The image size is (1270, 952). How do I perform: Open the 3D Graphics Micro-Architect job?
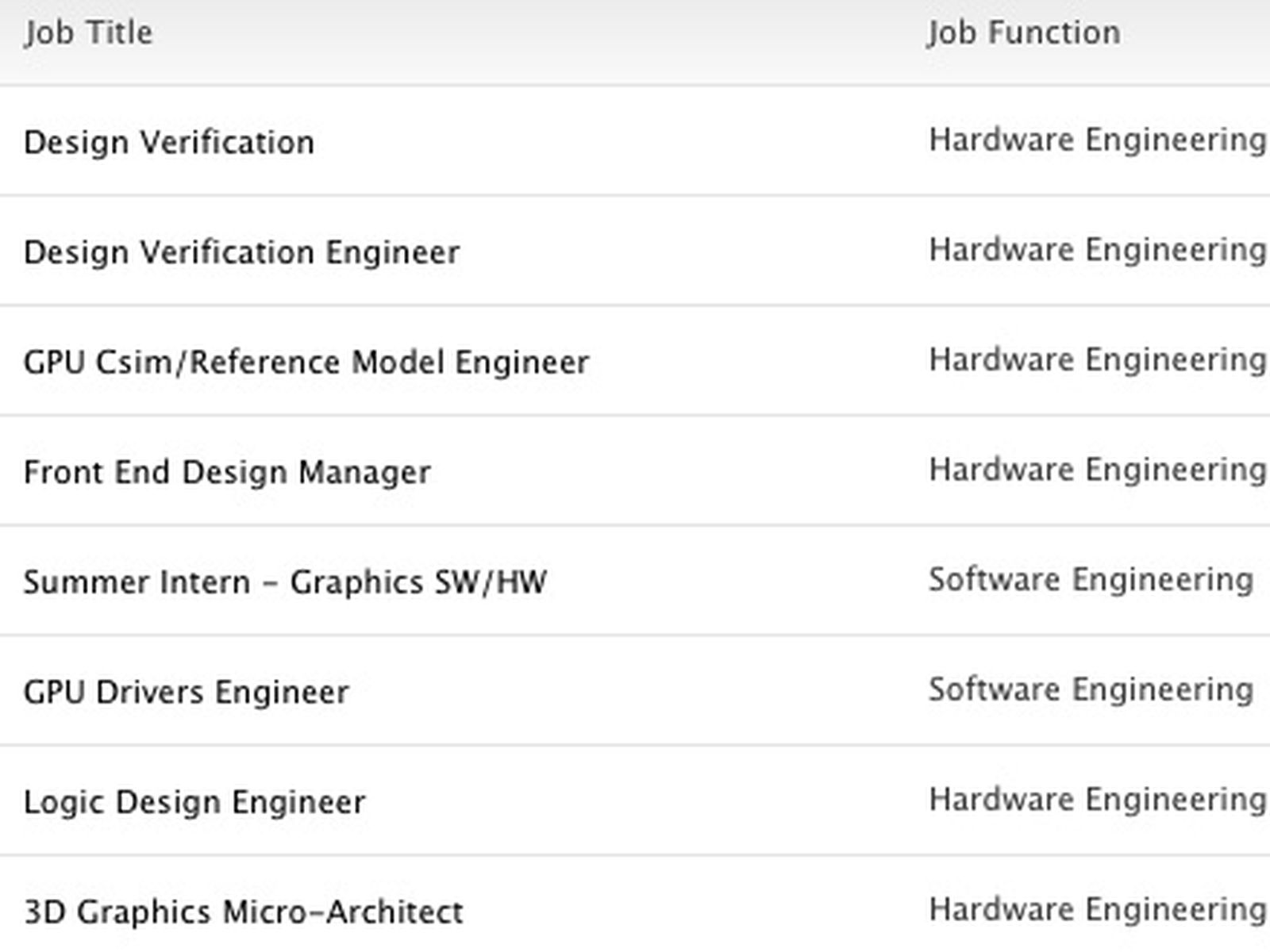(x=243, y=912)
